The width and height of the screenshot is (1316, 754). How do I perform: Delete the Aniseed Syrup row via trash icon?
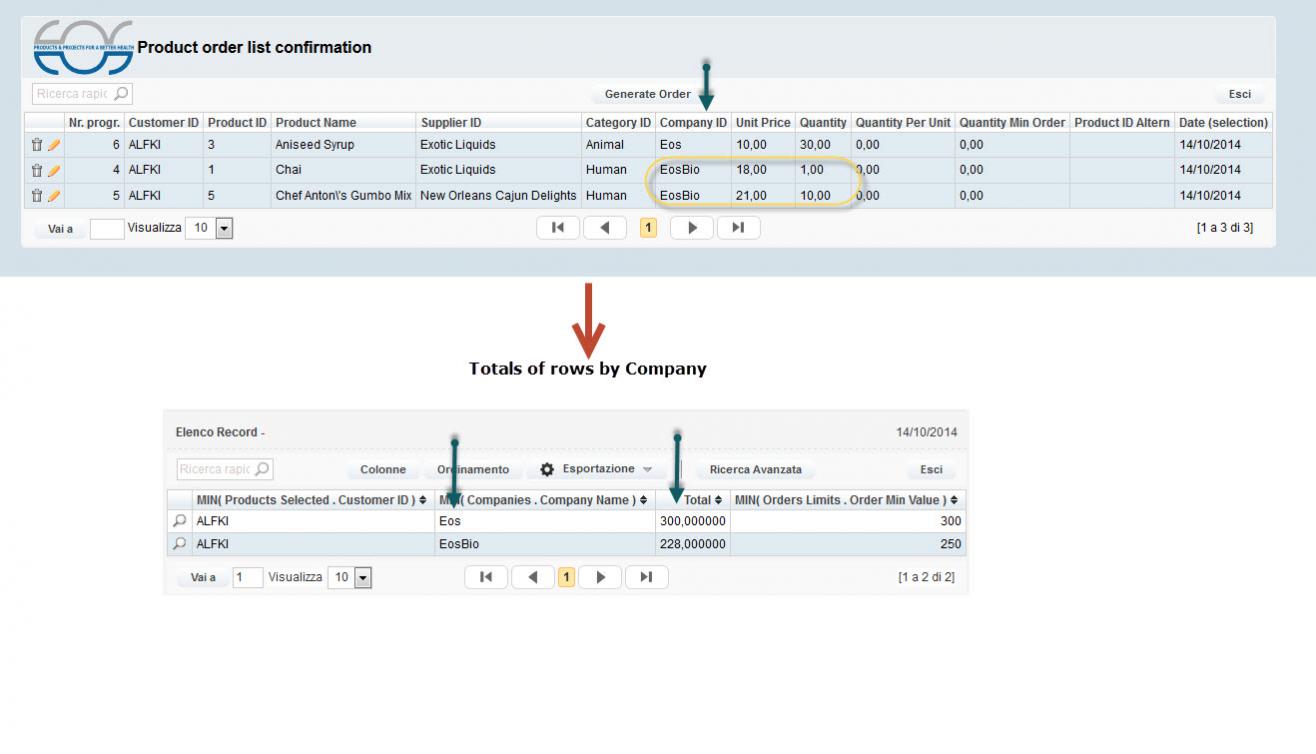37,145
